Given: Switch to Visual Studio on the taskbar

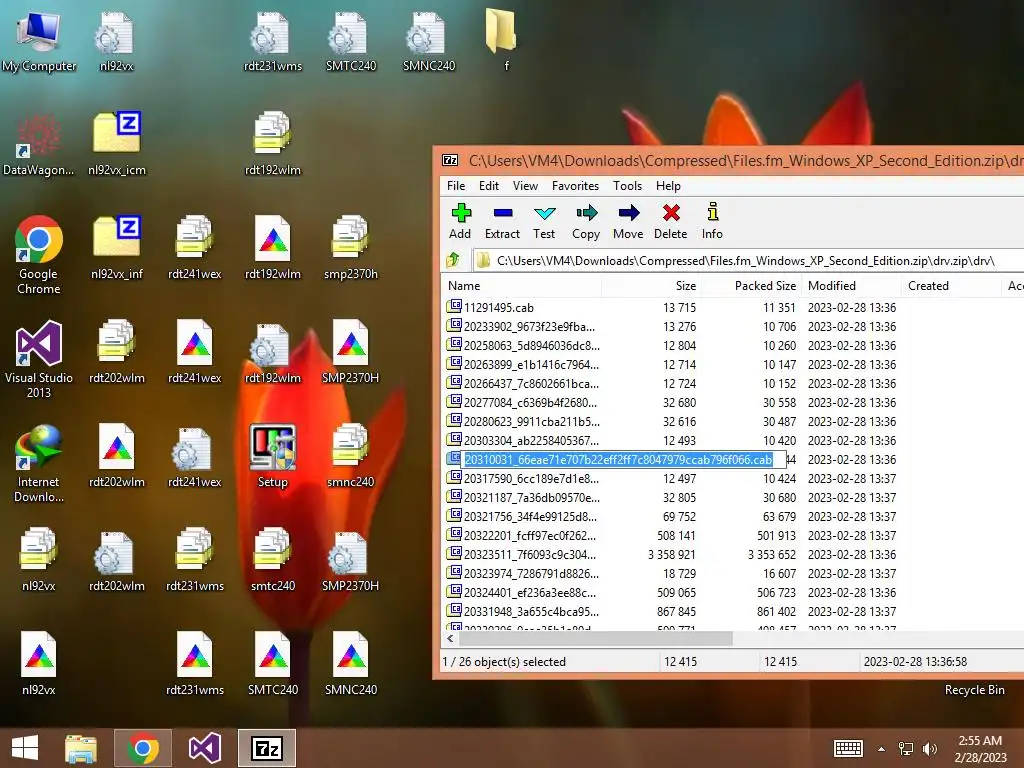Looking at the screenshot, I should 204,748.
